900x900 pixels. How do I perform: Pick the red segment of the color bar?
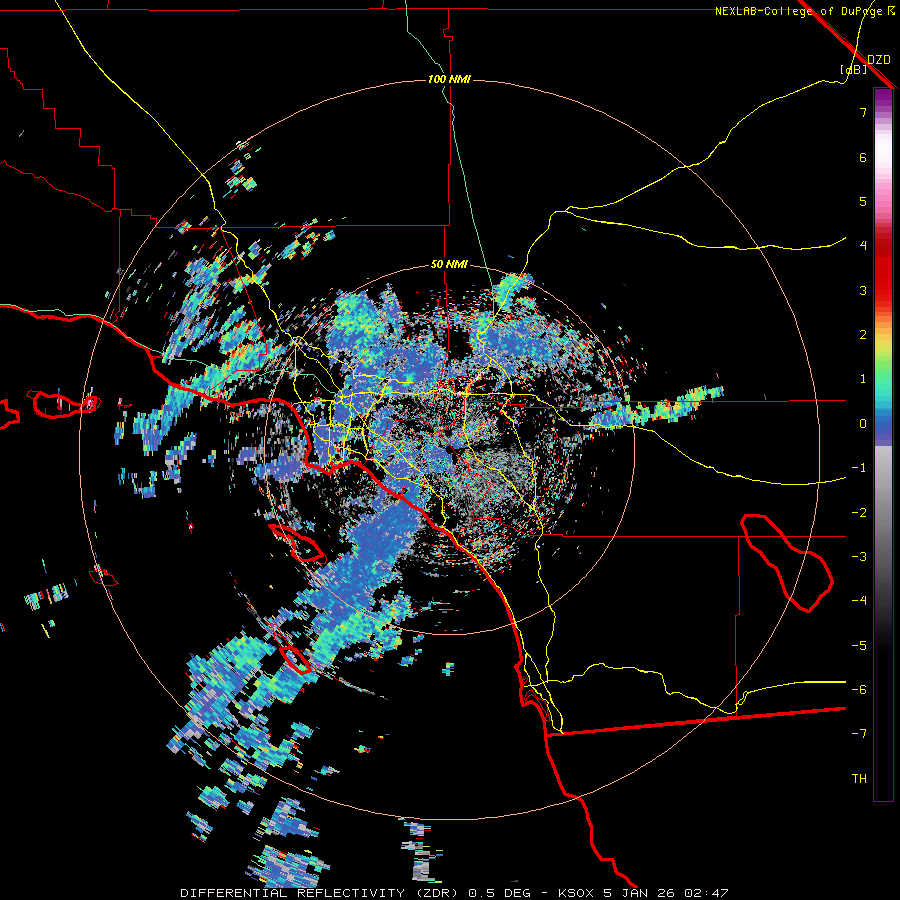tap(883, 276)
